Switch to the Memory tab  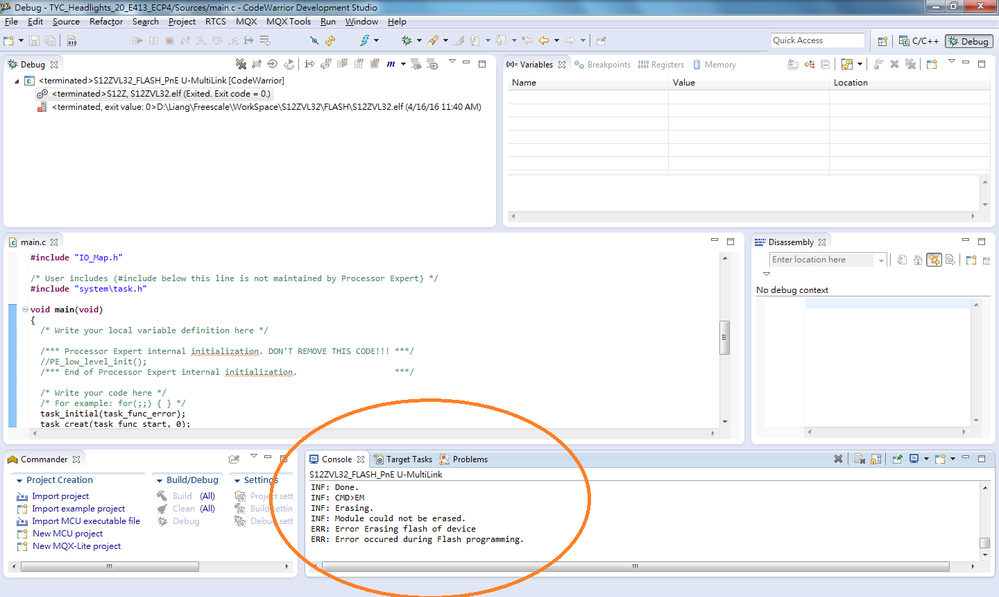(714, 64)
